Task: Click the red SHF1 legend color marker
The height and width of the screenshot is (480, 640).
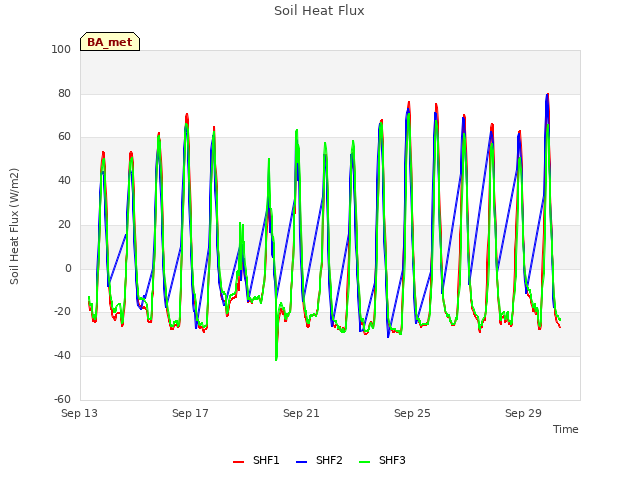Action: pos(238,462)
